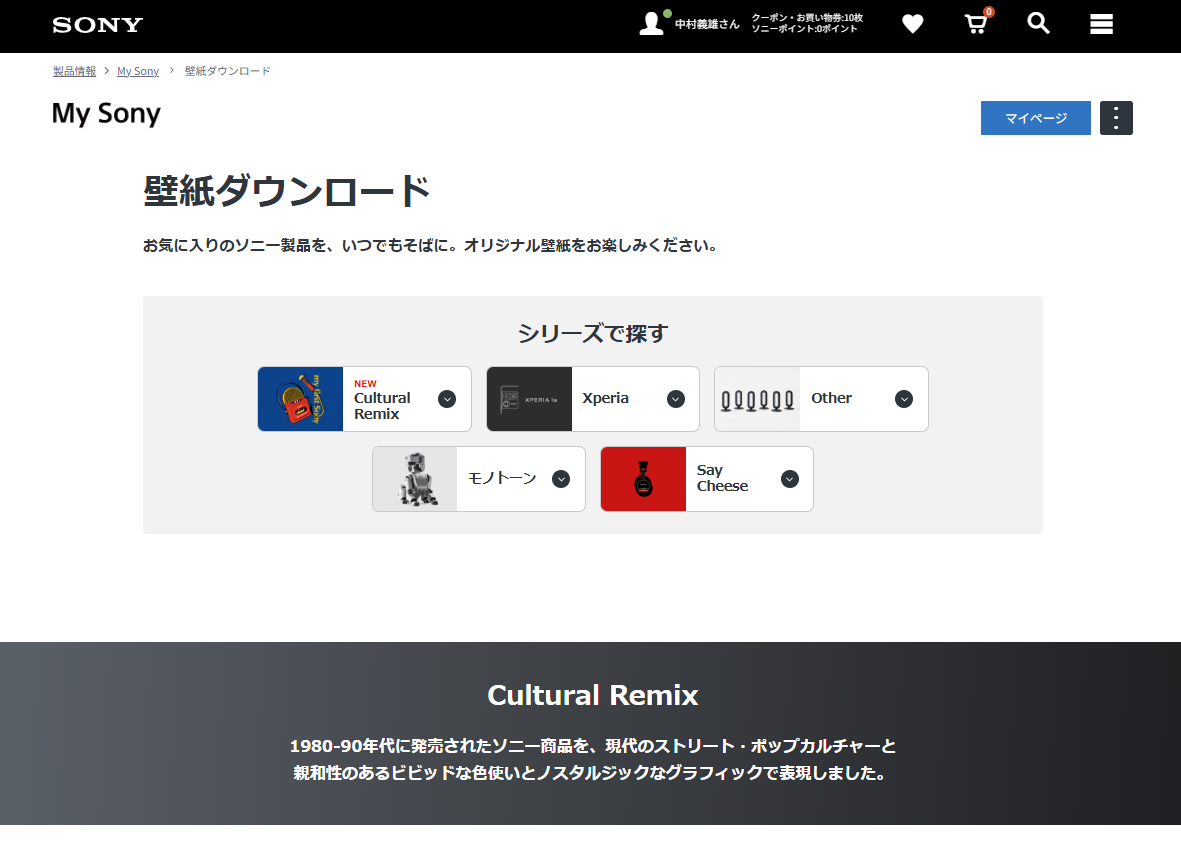Click the cart item count badge
The height and width of the screenshot is (863, 1181).
coord(989,11)
